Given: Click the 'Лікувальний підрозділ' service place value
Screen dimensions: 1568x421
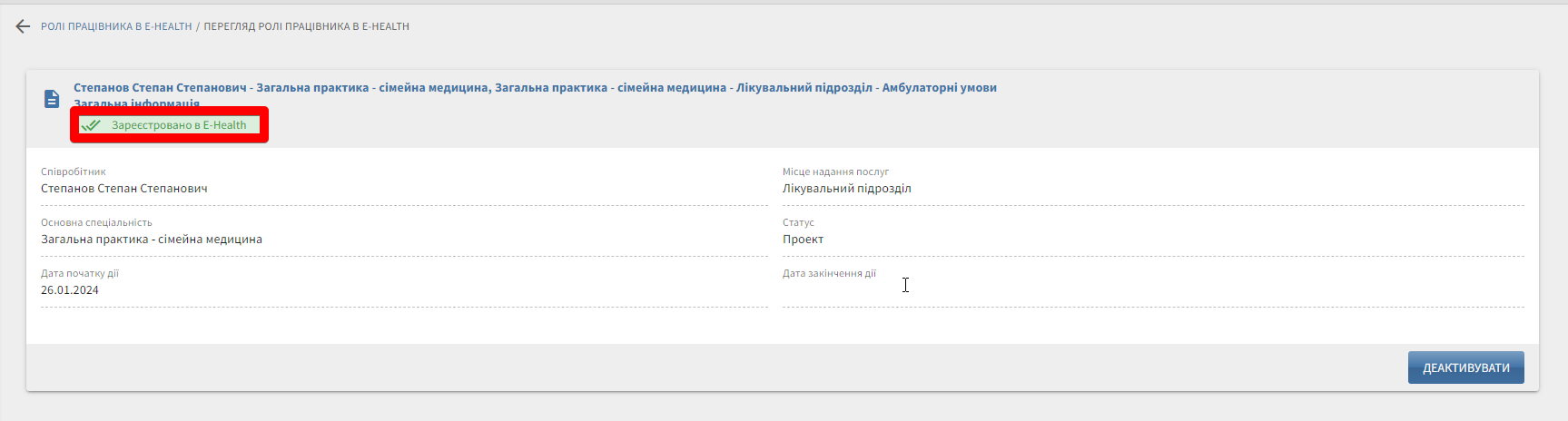Looking at the screenshot, I should pos(846,189).
